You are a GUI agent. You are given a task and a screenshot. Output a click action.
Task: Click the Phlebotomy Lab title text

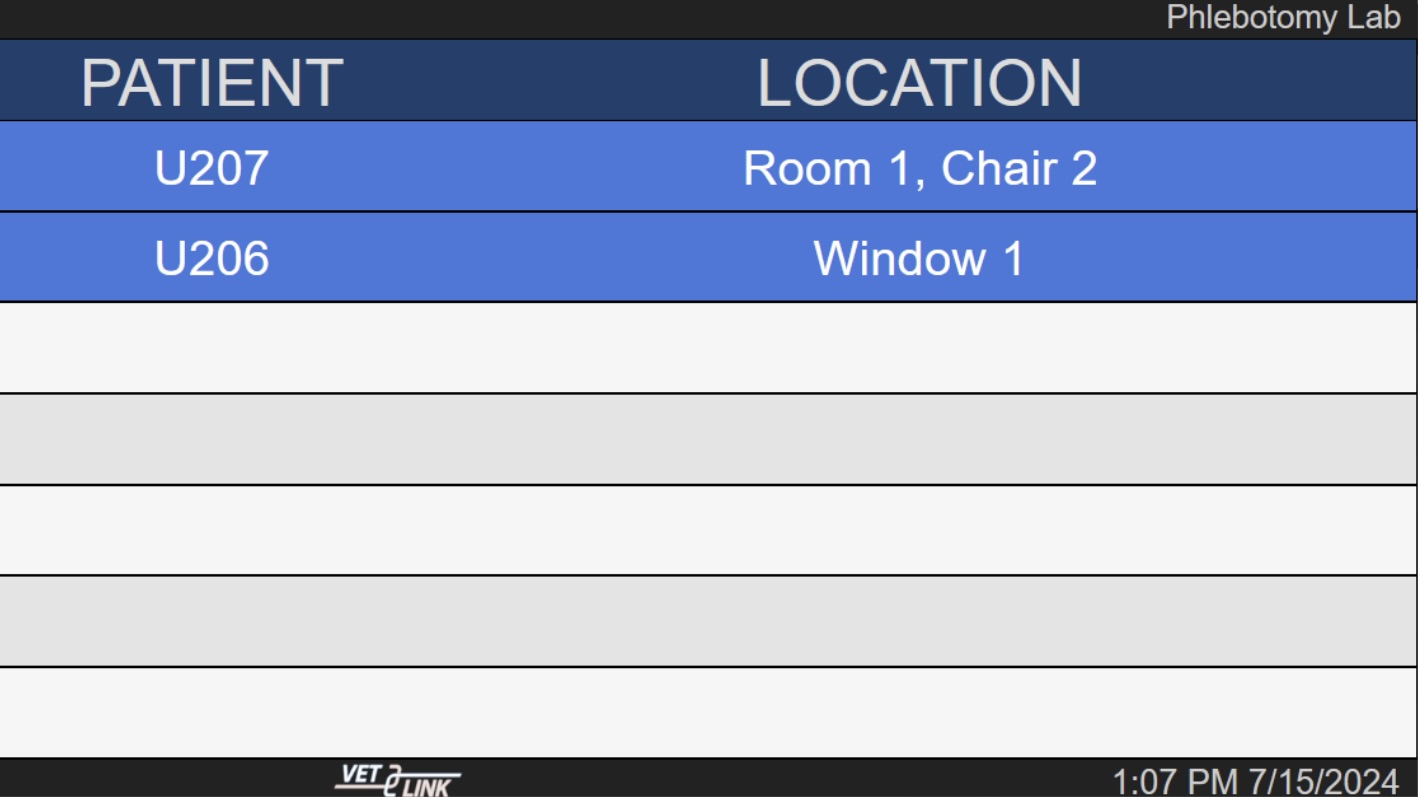coord(1283,18)
